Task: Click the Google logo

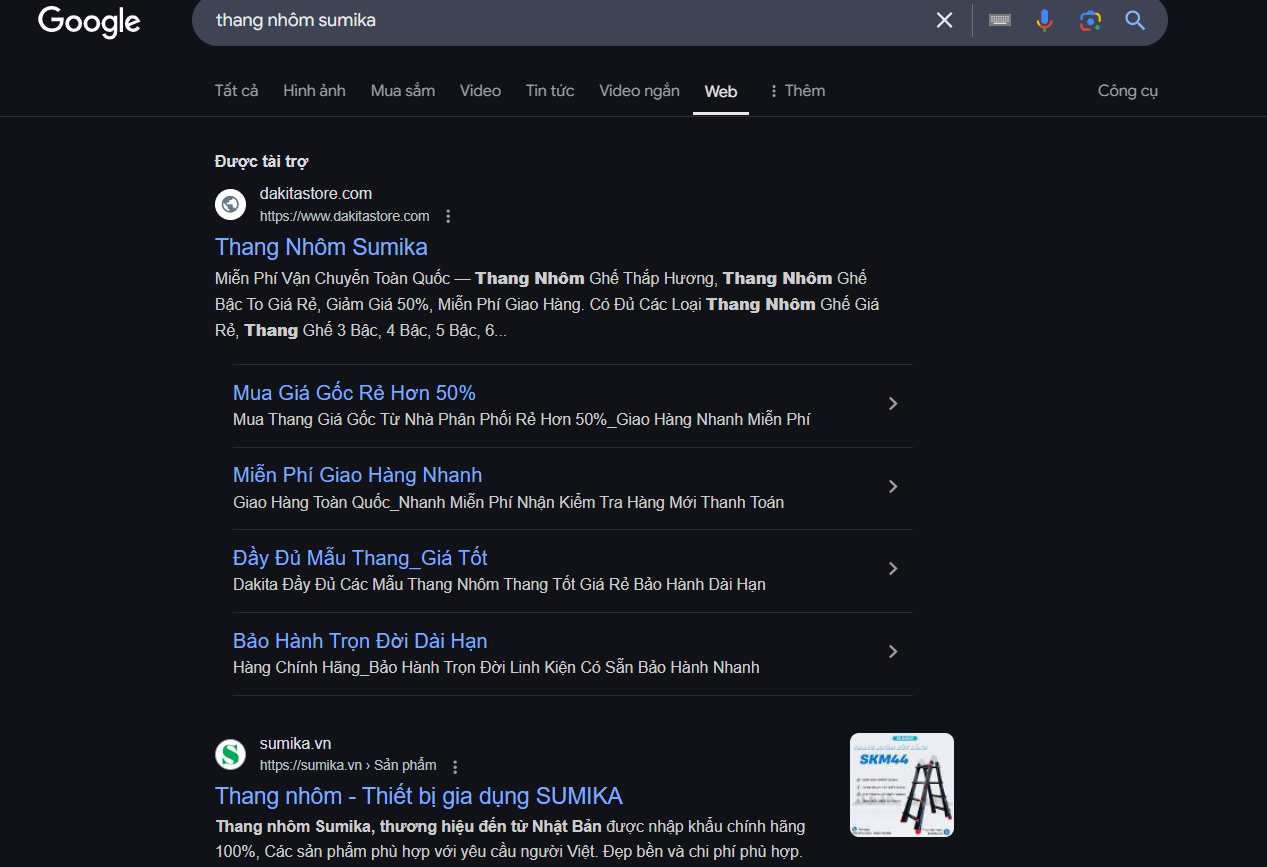Action: [x=89, y=21]
